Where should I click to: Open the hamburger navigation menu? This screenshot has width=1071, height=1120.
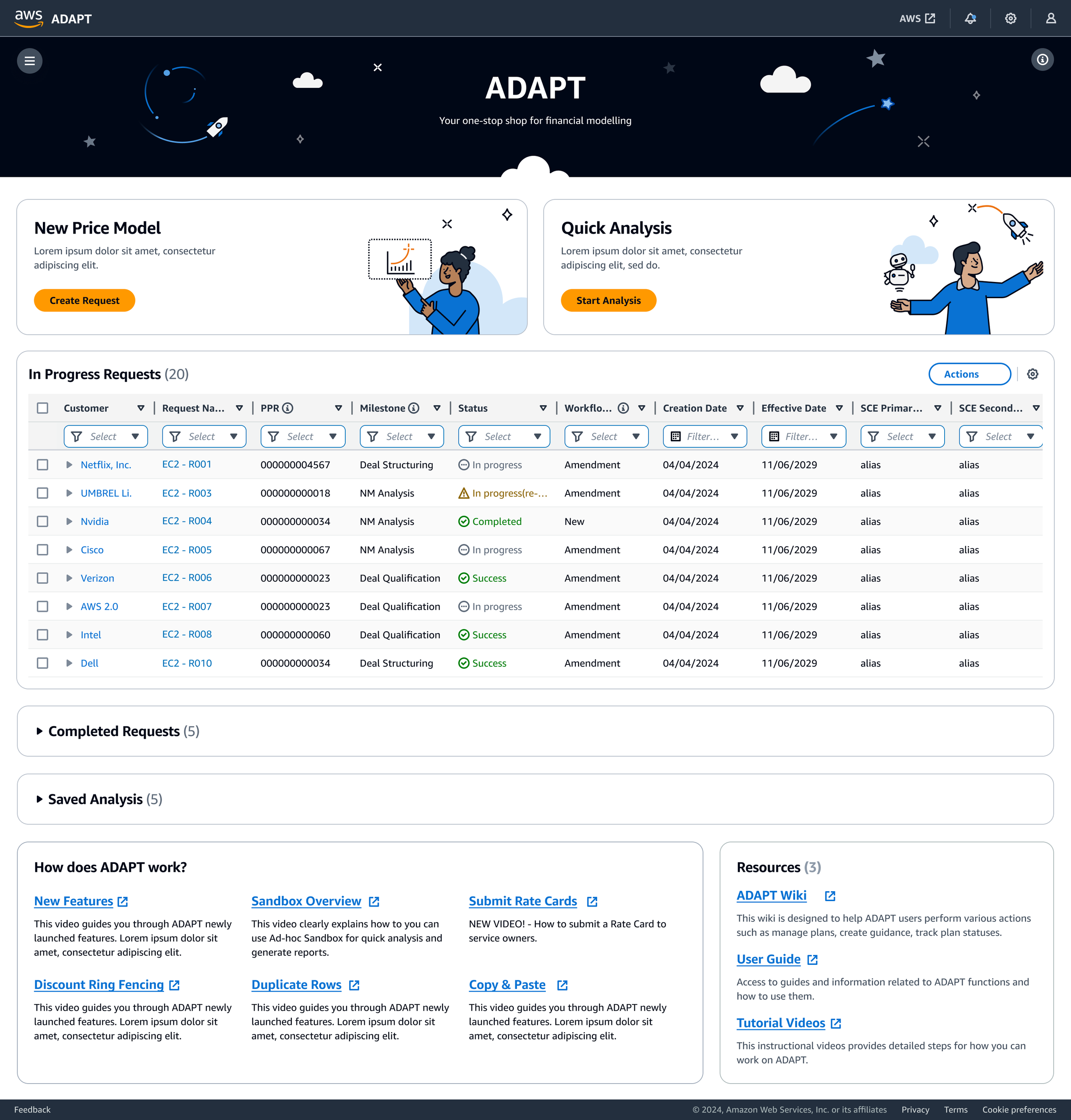pyautogui.click(x=30, y=61)
